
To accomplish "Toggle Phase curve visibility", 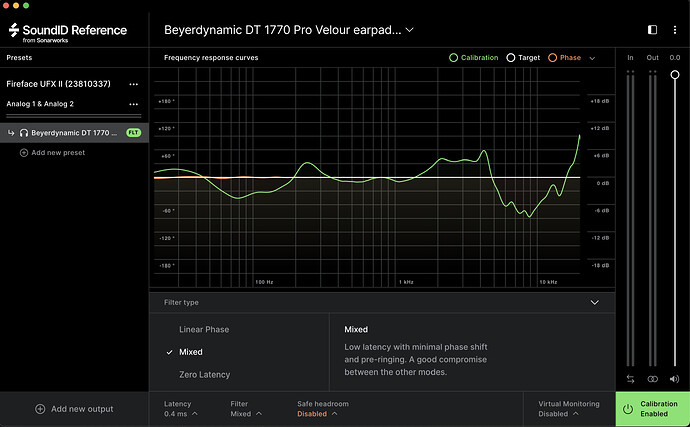I will [564, 58].
